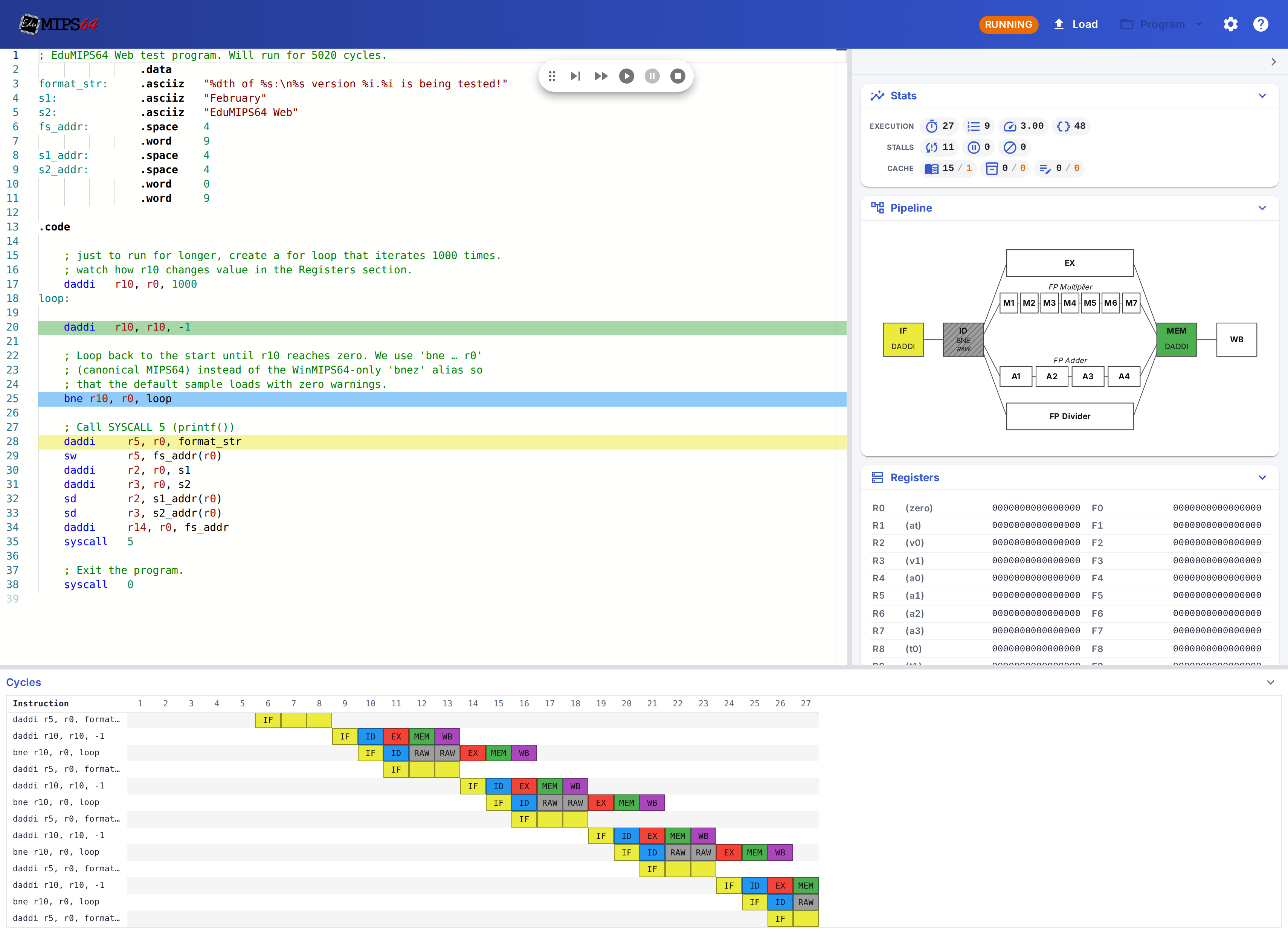This screenshot has width=1288, height=933.
Task: Click the WB stage box
Action: coord(1237,340)
